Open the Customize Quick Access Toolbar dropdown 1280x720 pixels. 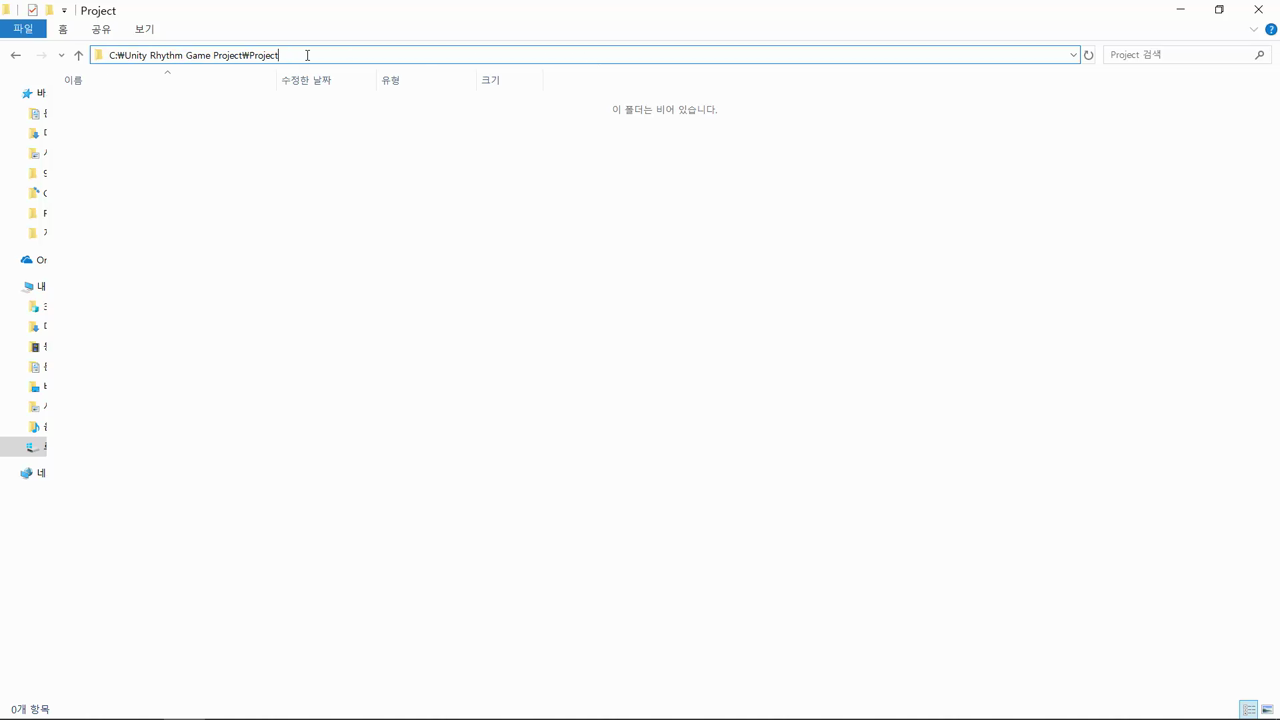[x=64, y=11]
